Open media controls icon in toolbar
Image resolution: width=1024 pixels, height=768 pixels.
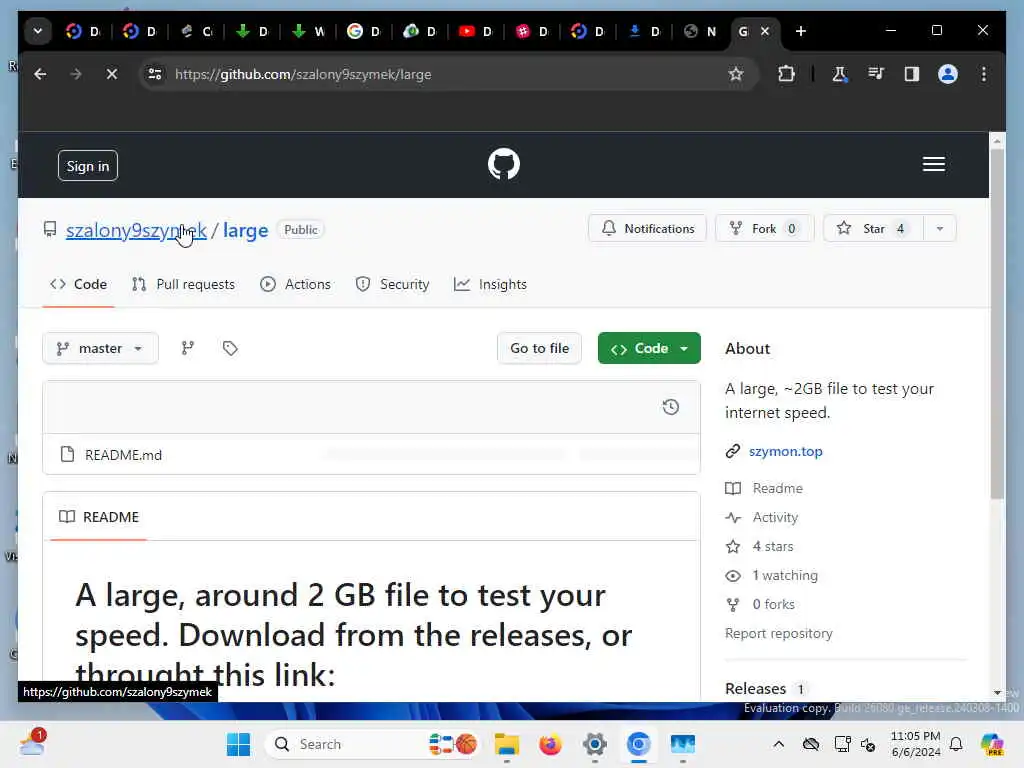click(876, 74)
